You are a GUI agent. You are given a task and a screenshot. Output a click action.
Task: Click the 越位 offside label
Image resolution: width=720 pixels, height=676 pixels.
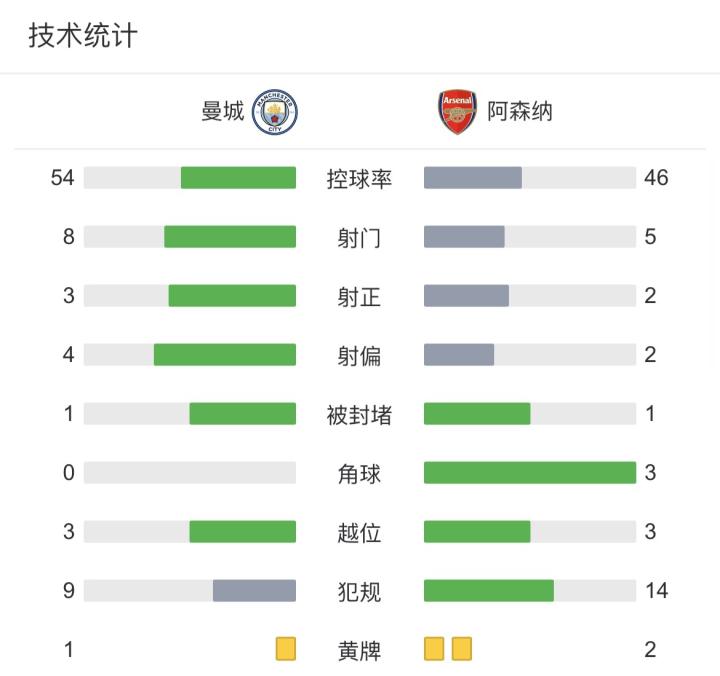(x=359, y=533)
